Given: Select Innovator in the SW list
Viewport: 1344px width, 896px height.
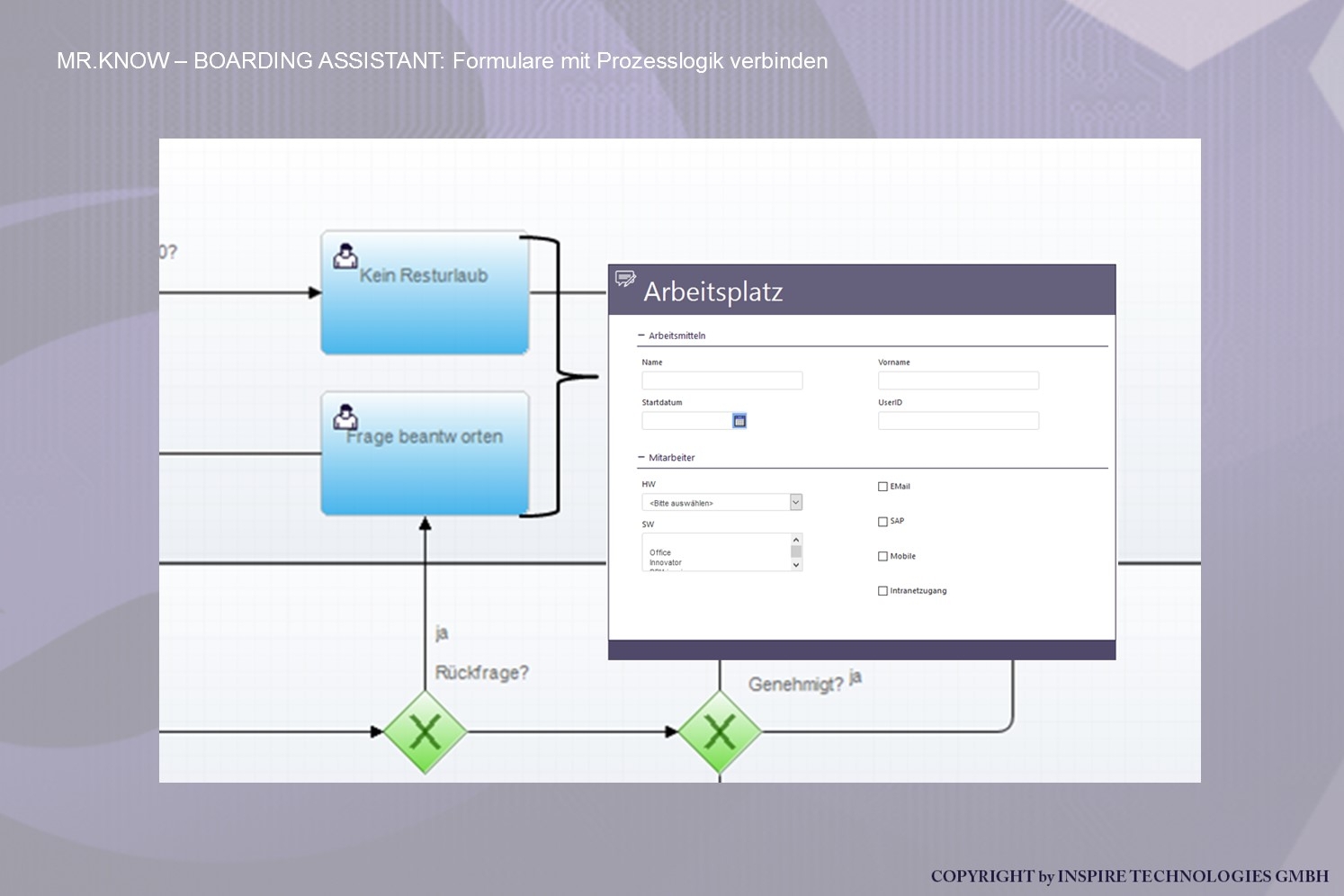Looking at the screenshot, I should pos(666,562).
